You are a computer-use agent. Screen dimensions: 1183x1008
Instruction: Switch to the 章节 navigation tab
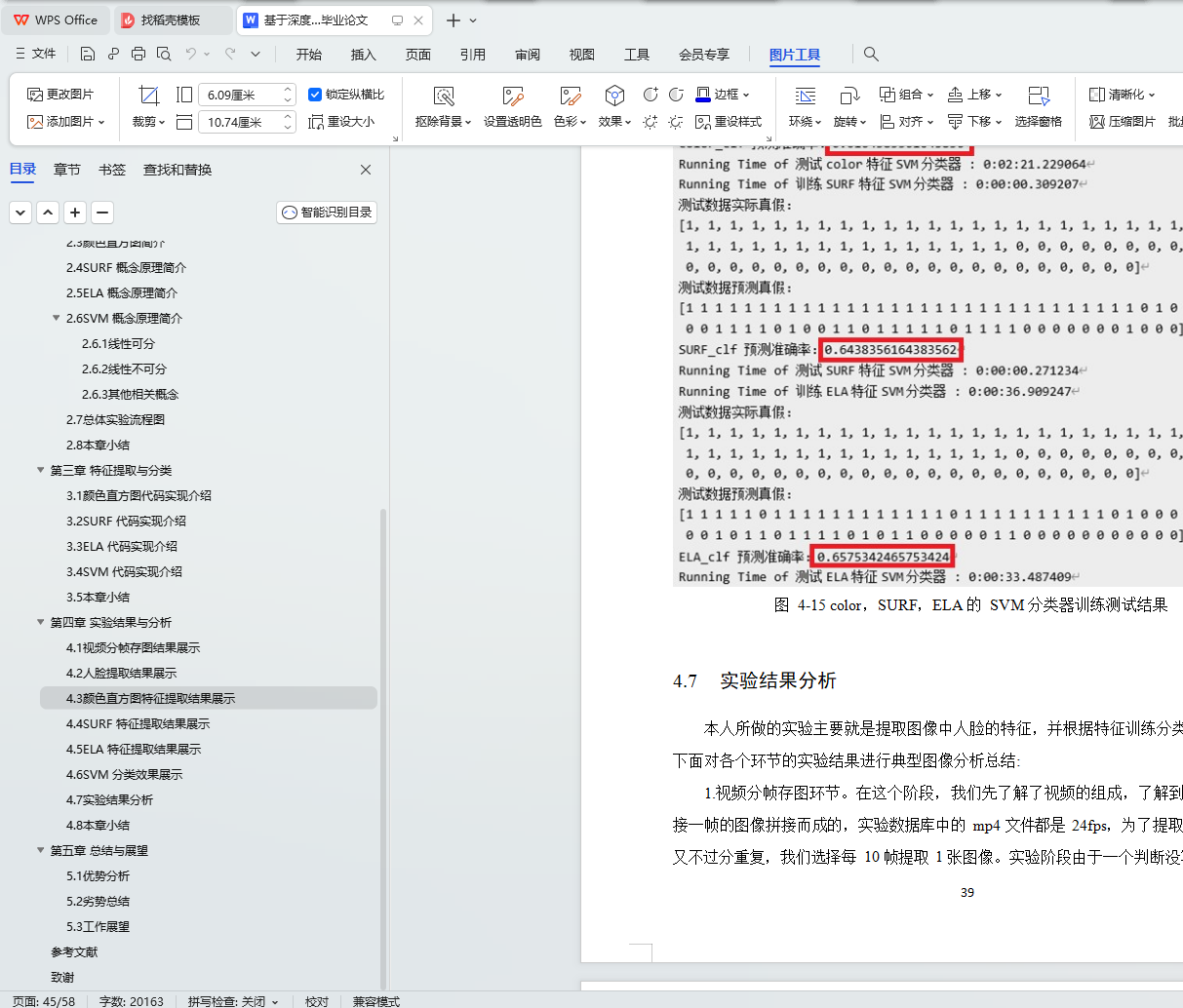(67, 170)
